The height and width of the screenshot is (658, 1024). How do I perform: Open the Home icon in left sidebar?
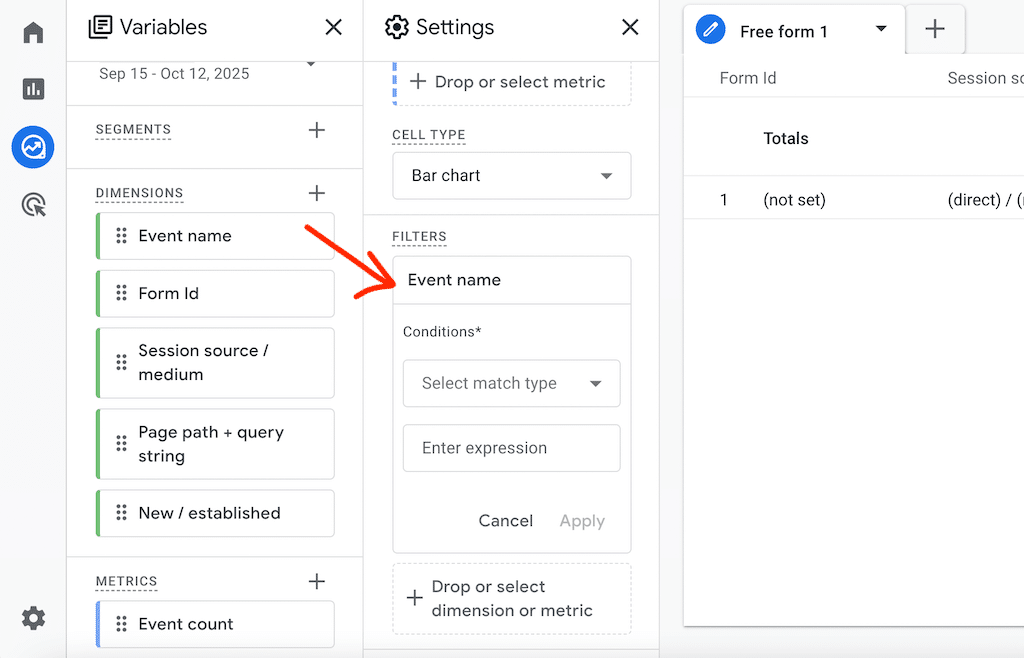tap(33, 33)
